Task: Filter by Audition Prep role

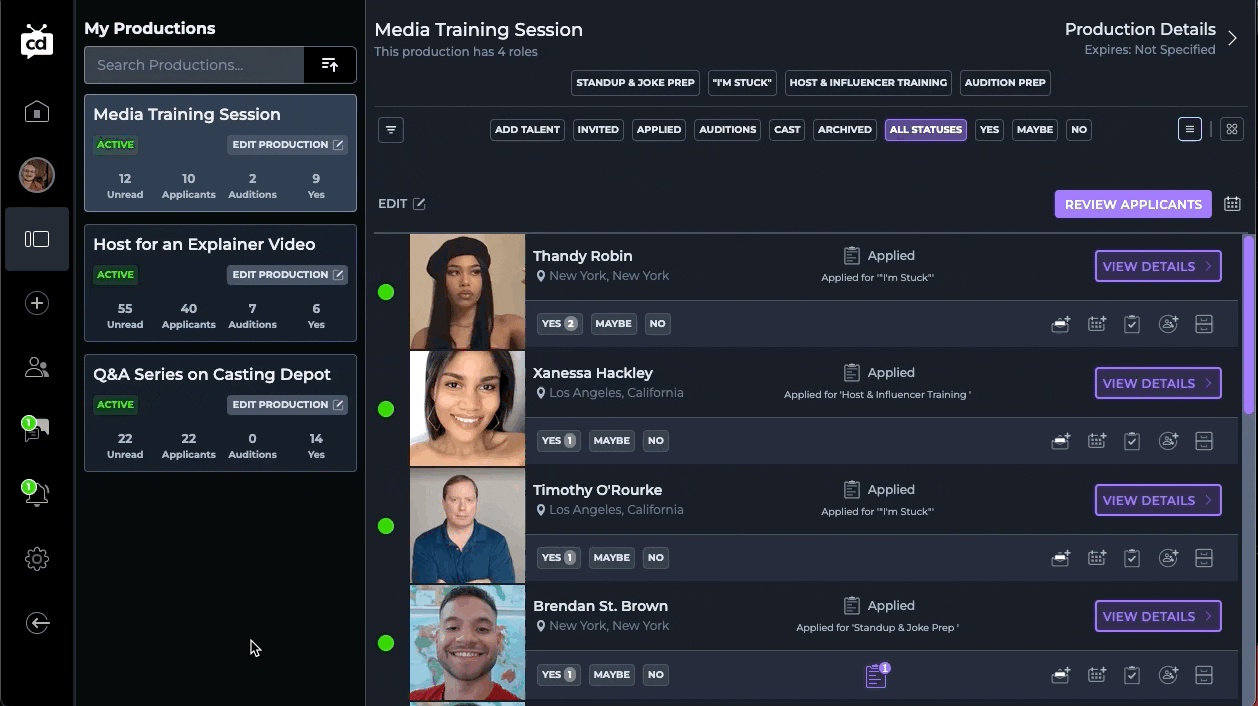Action: coord(1005,83)
